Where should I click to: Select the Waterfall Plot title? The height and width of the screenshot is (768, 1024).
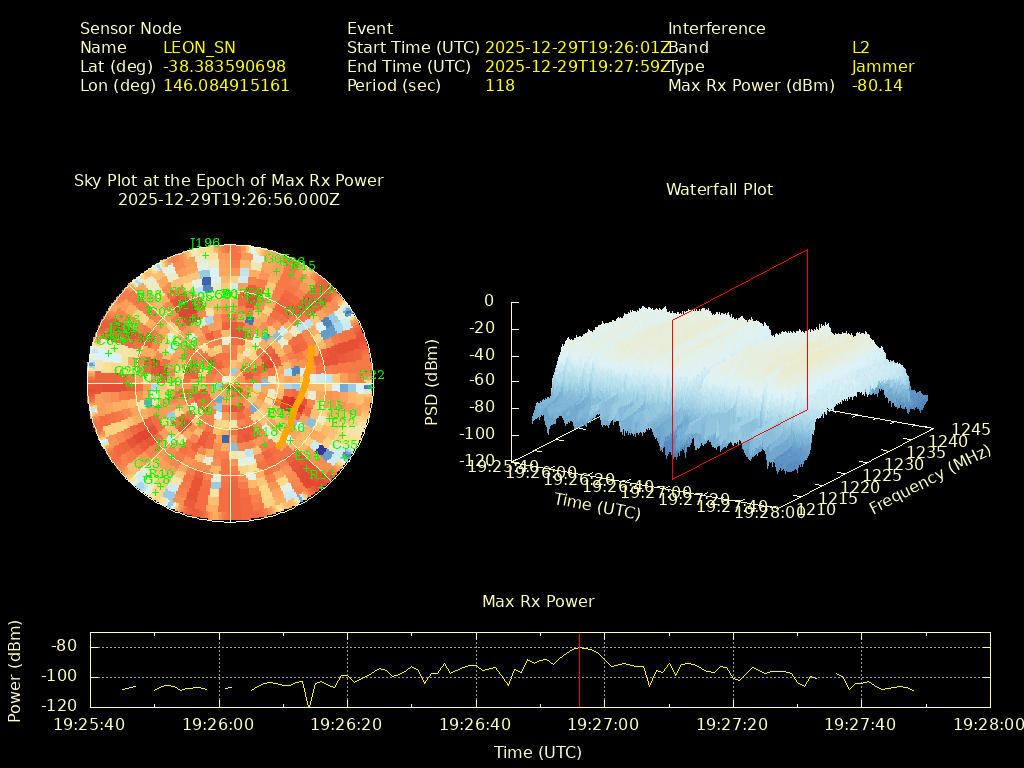(x=719, y=189)
